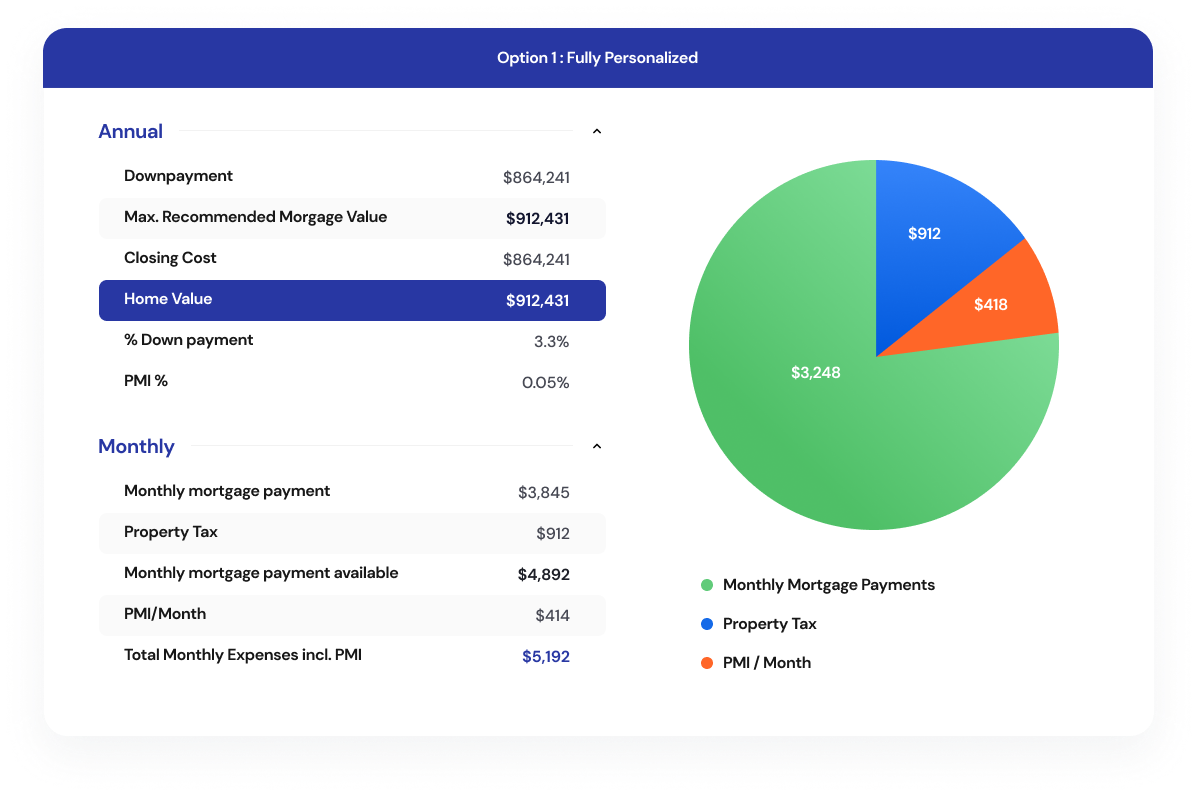Collapse the Monthly section chevron
This screenshot has width=1198, height=796.
(x=597, y=446)
